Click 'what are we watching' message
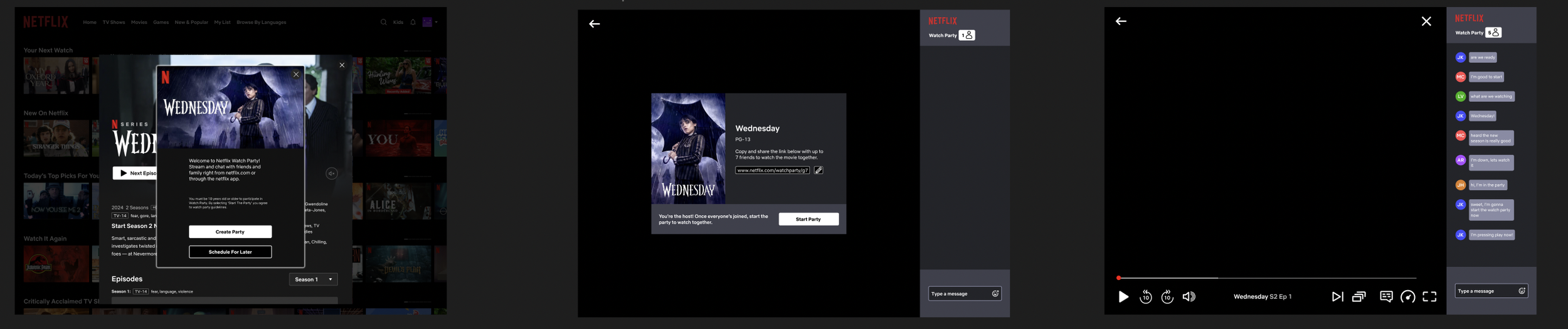Image resolution: width=1568 pixels, height=329 pixels. point(1491,97)
